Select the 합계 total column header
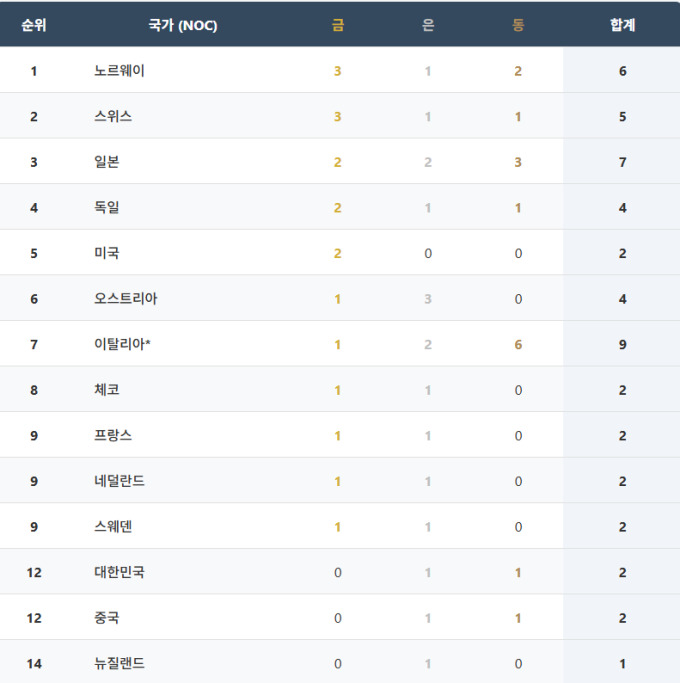 pos(622,25)
